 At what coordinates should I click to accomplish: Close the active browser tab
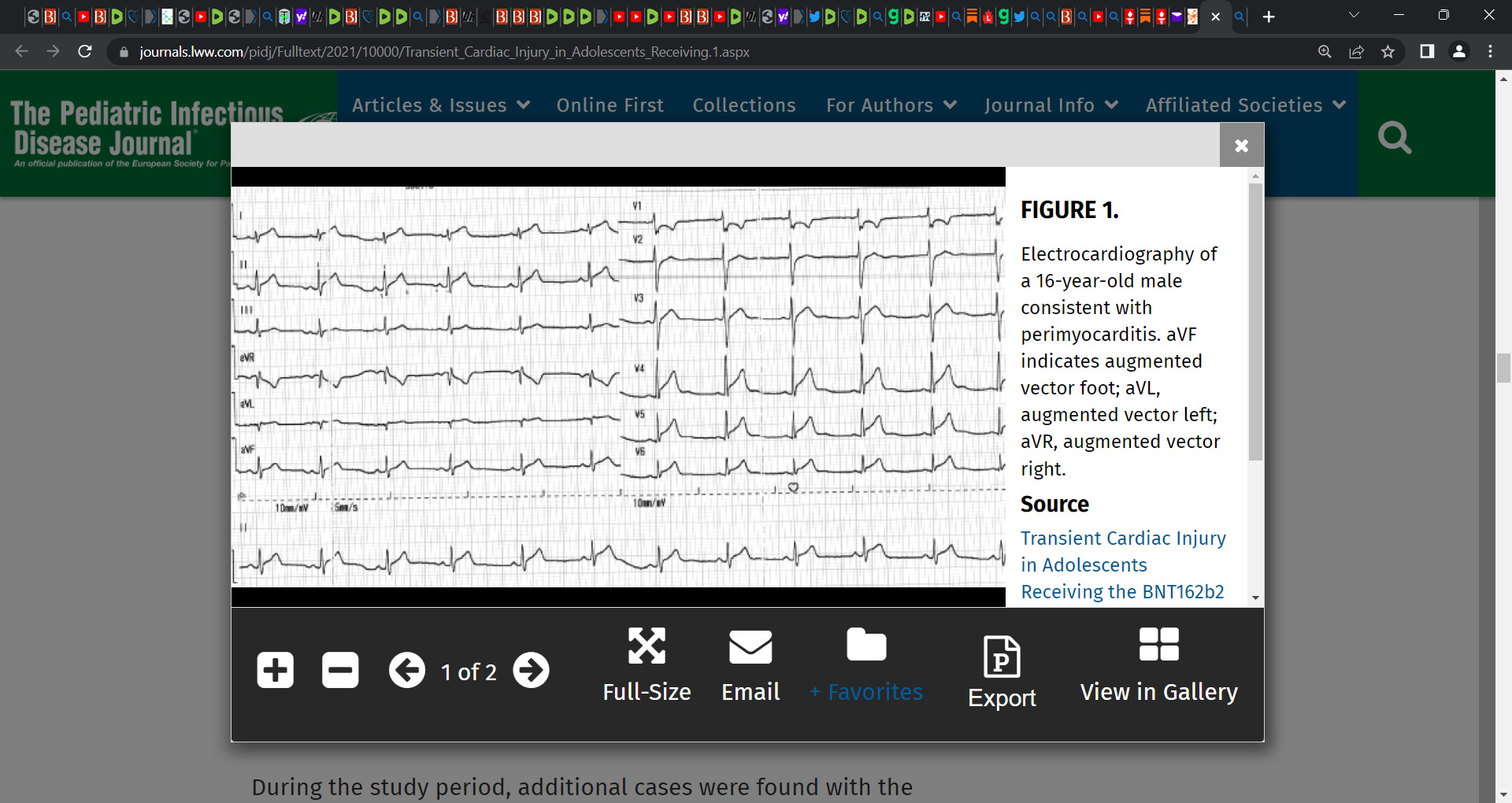(x=1216, y=17)
